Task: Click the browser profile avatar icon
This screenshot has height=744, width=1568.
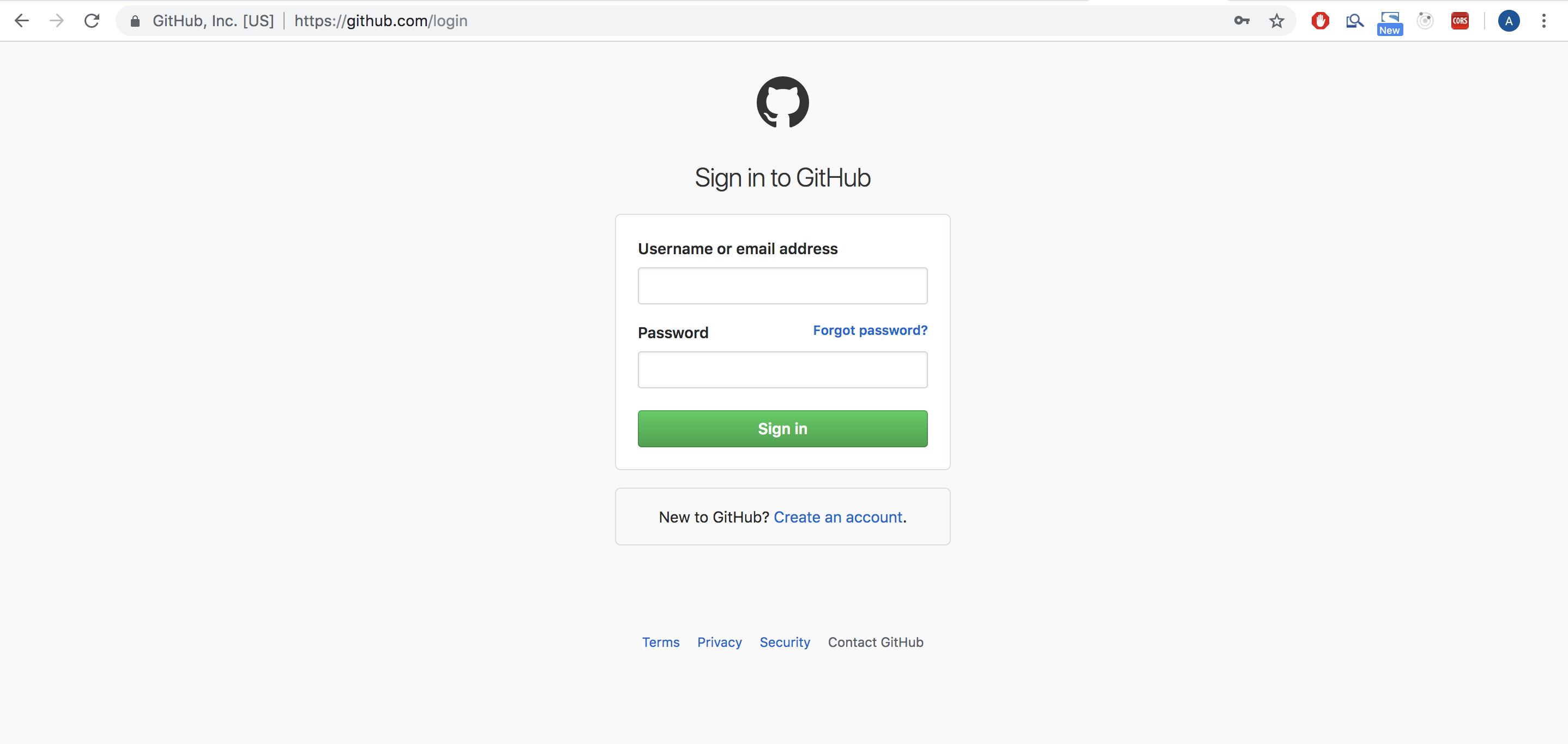Action: (x=1509, y=20)
